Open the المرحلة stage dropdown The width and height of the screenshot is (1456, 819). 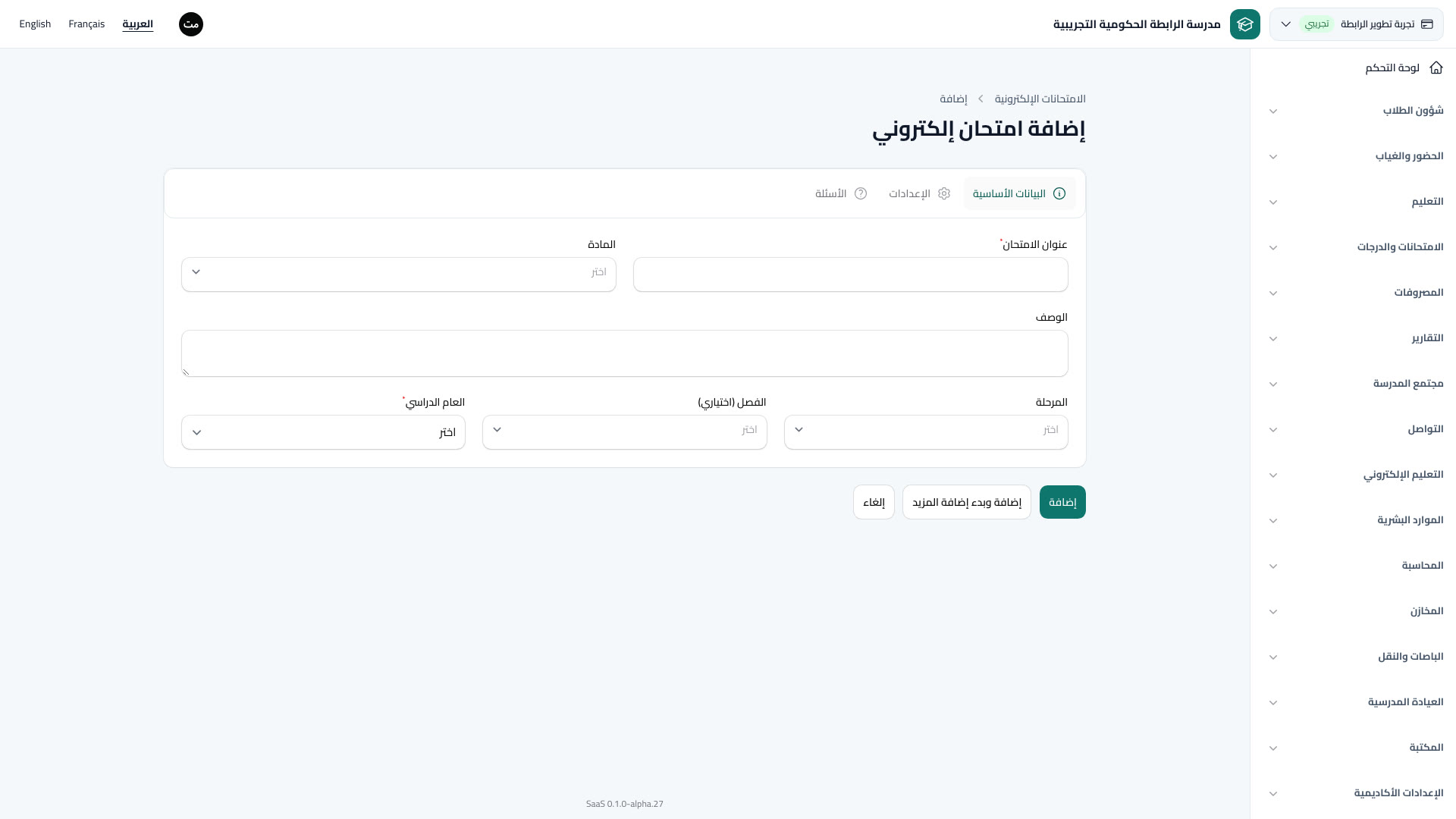tap(926, 431)
